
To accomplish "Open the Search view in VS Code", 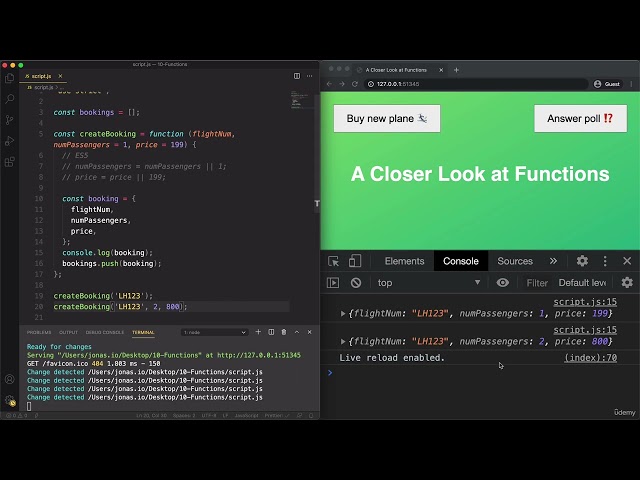I will click(x=9, y=98).
